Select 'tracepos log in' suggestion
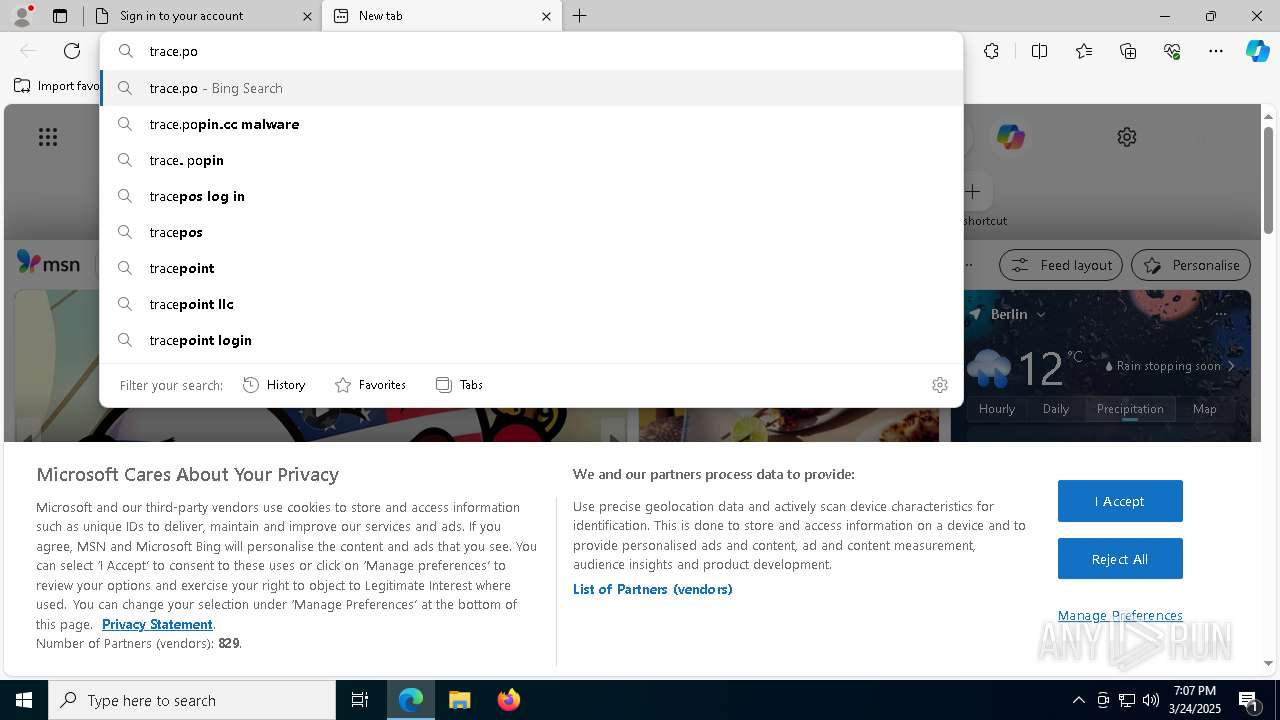The height and width of the screenshot is (720, 1280). coord(531,196)
